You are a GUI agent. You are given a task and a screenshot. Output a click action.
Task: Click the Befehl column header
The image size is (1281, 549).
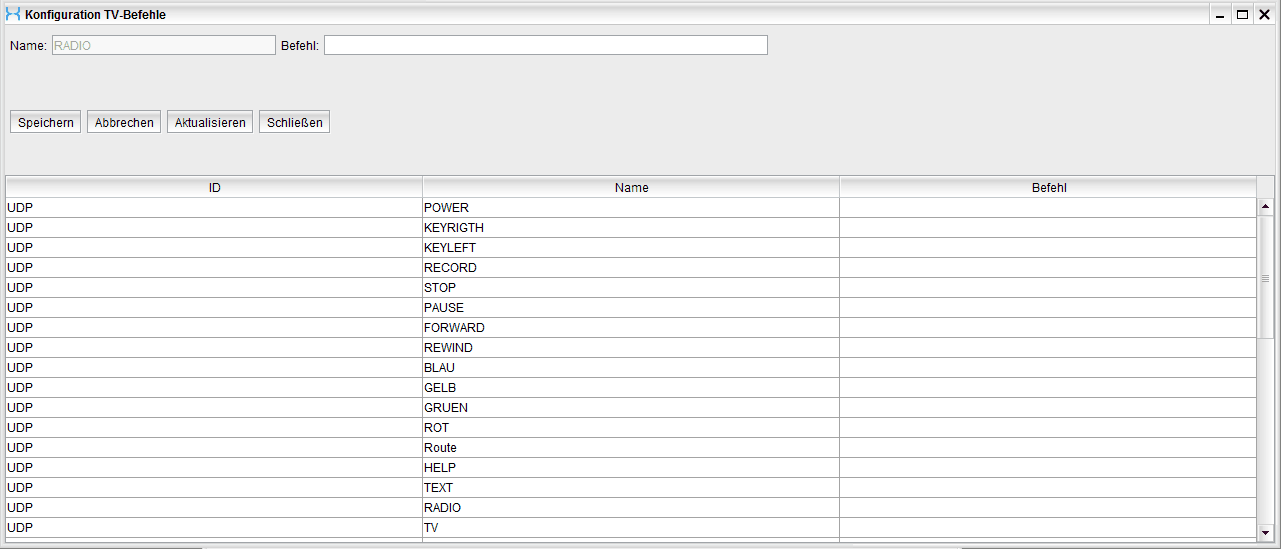1048,188
